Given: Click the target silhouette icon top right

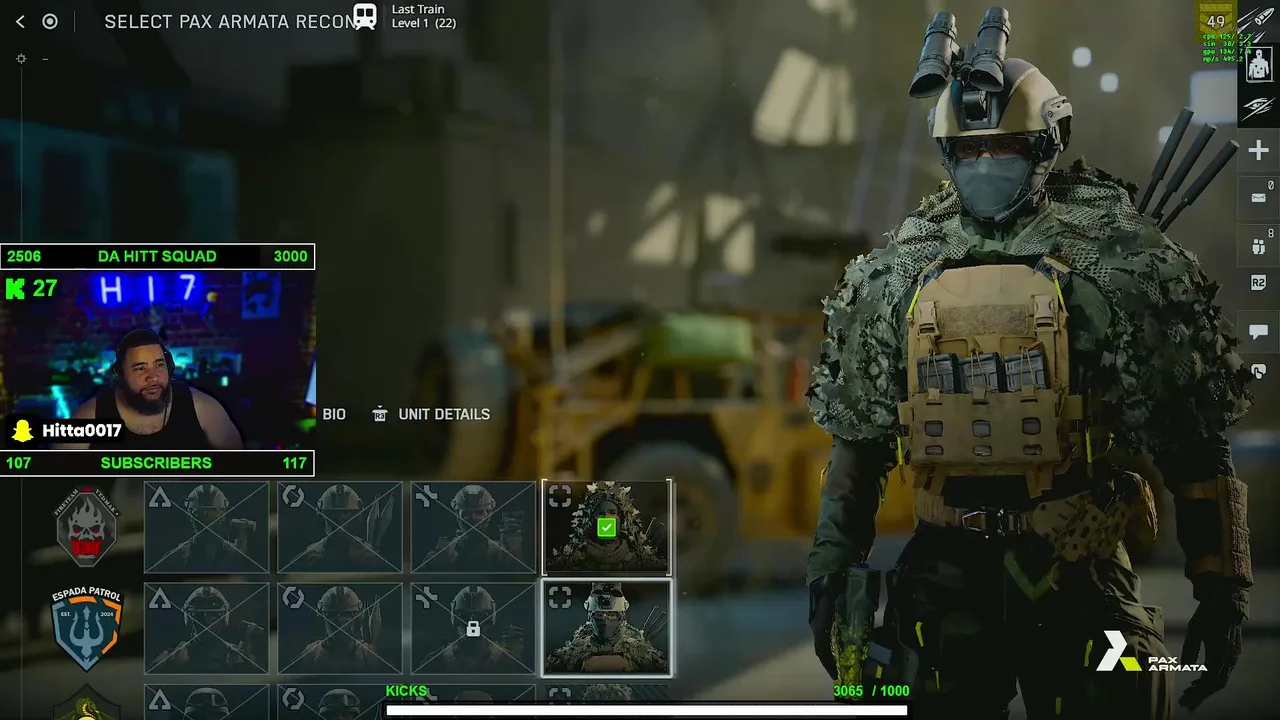Looking at the screenshot, I should click(x=1258, y=66).
